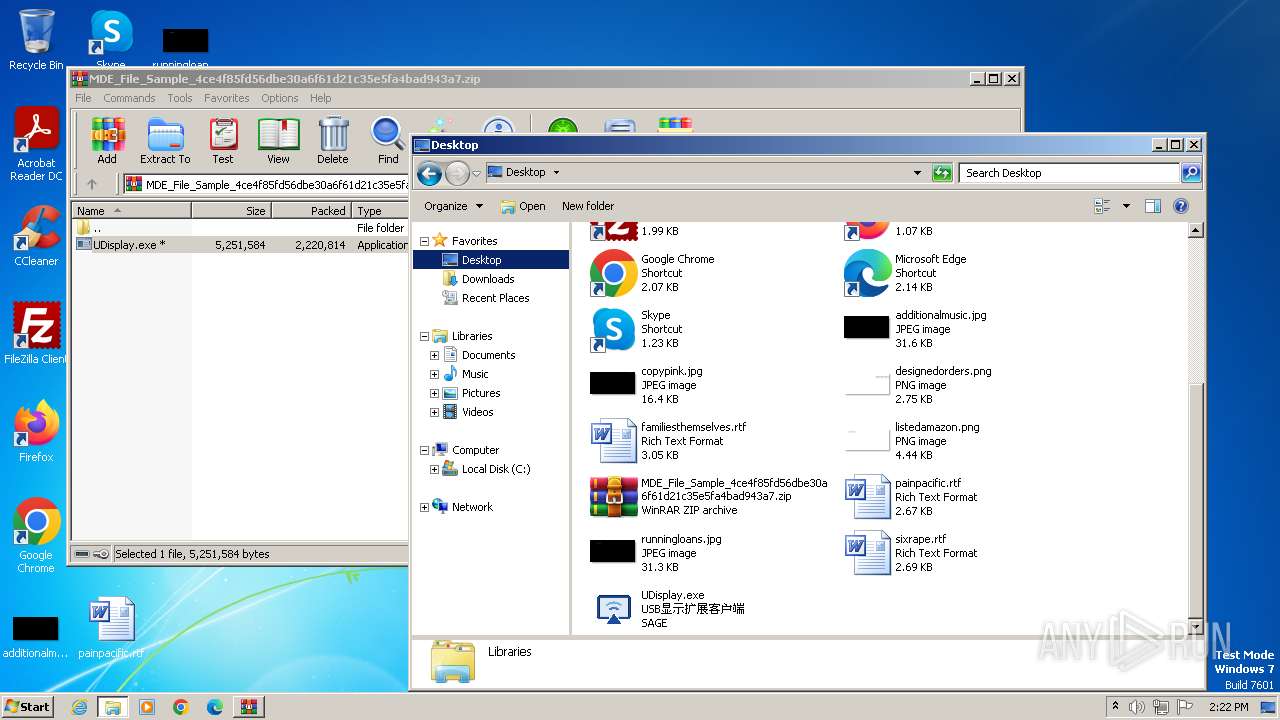1280x720 pixels.
Task: Select UDisplay.exe row in WinRAR list
Action: [x=240, y=244]
